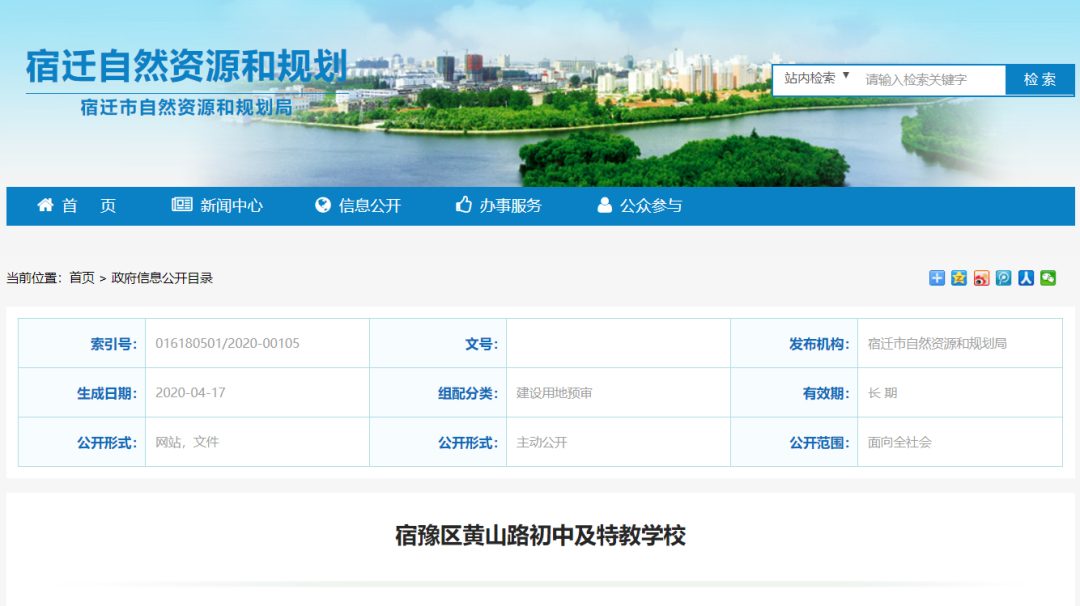Click the 宿迁自然资源和规划 site title

pyautogui.click(x=186, y=67)
